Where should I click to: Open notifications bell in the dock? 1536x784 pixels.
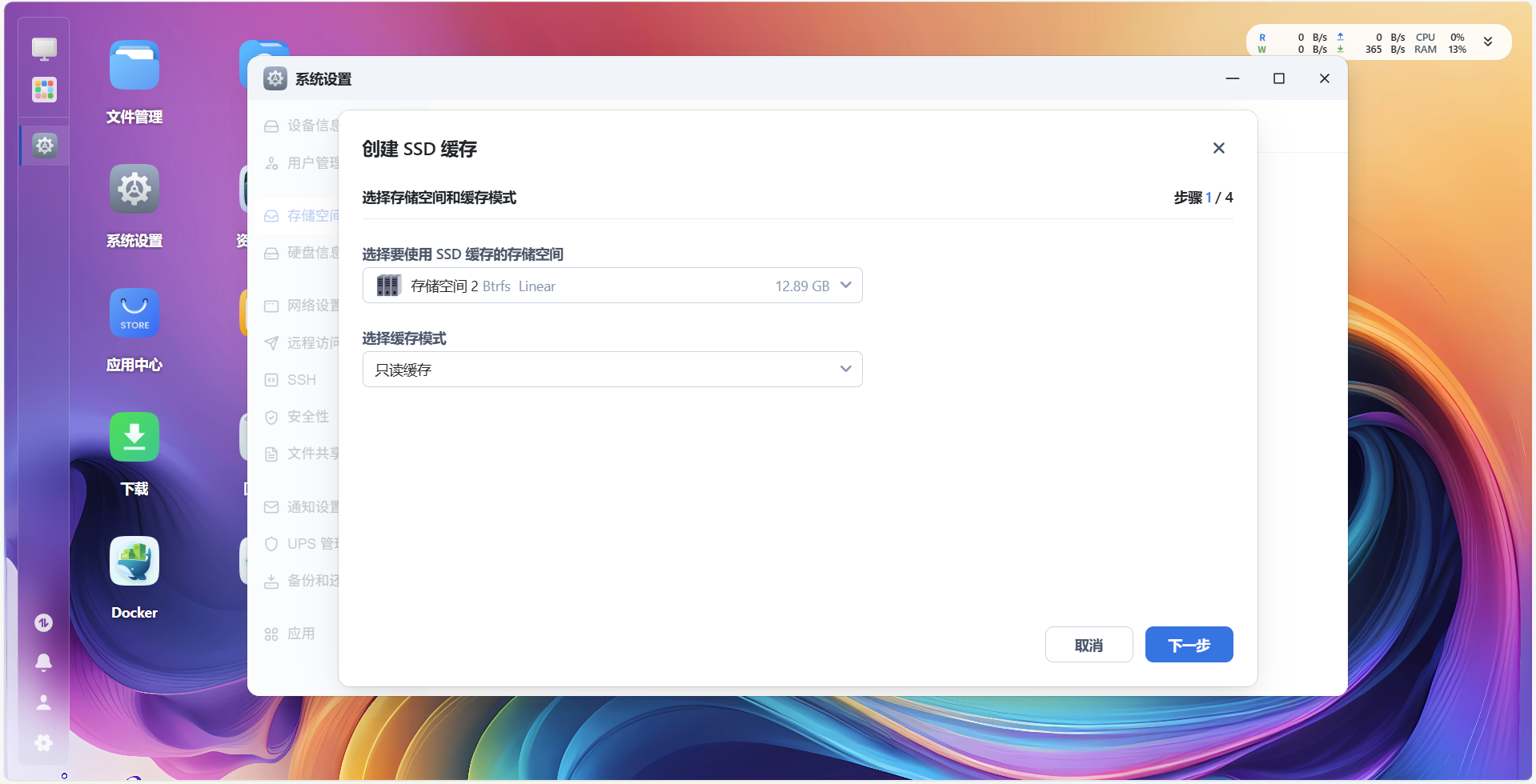point(44,662)
